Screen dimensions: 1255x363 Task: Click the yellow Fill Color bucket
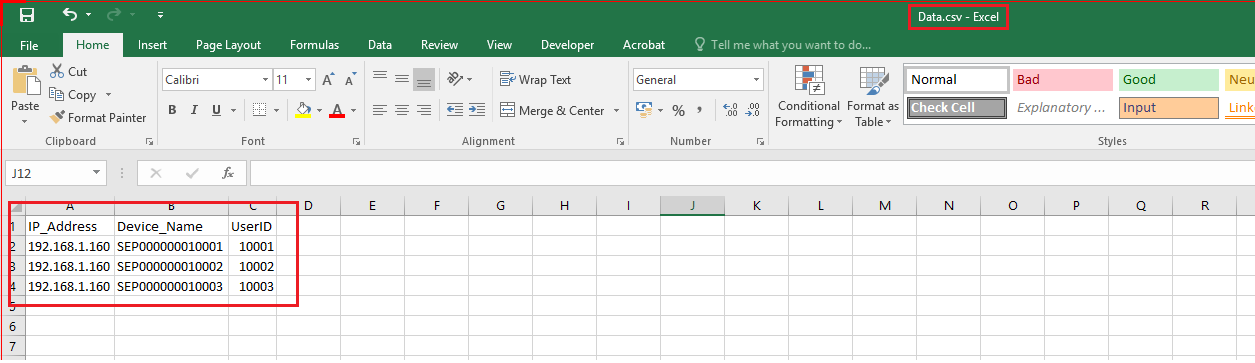[304, 111]
